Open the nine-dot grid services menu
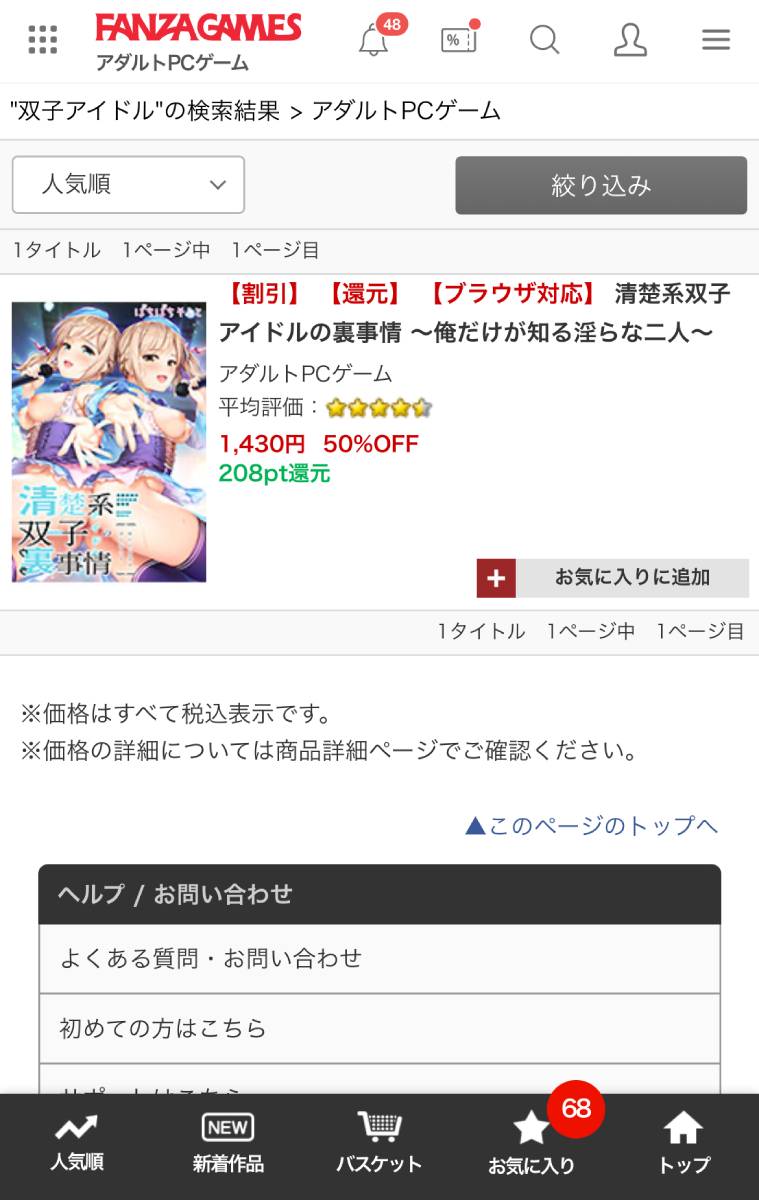This screenshot has height=1200, width=759. tap(42, 40)
